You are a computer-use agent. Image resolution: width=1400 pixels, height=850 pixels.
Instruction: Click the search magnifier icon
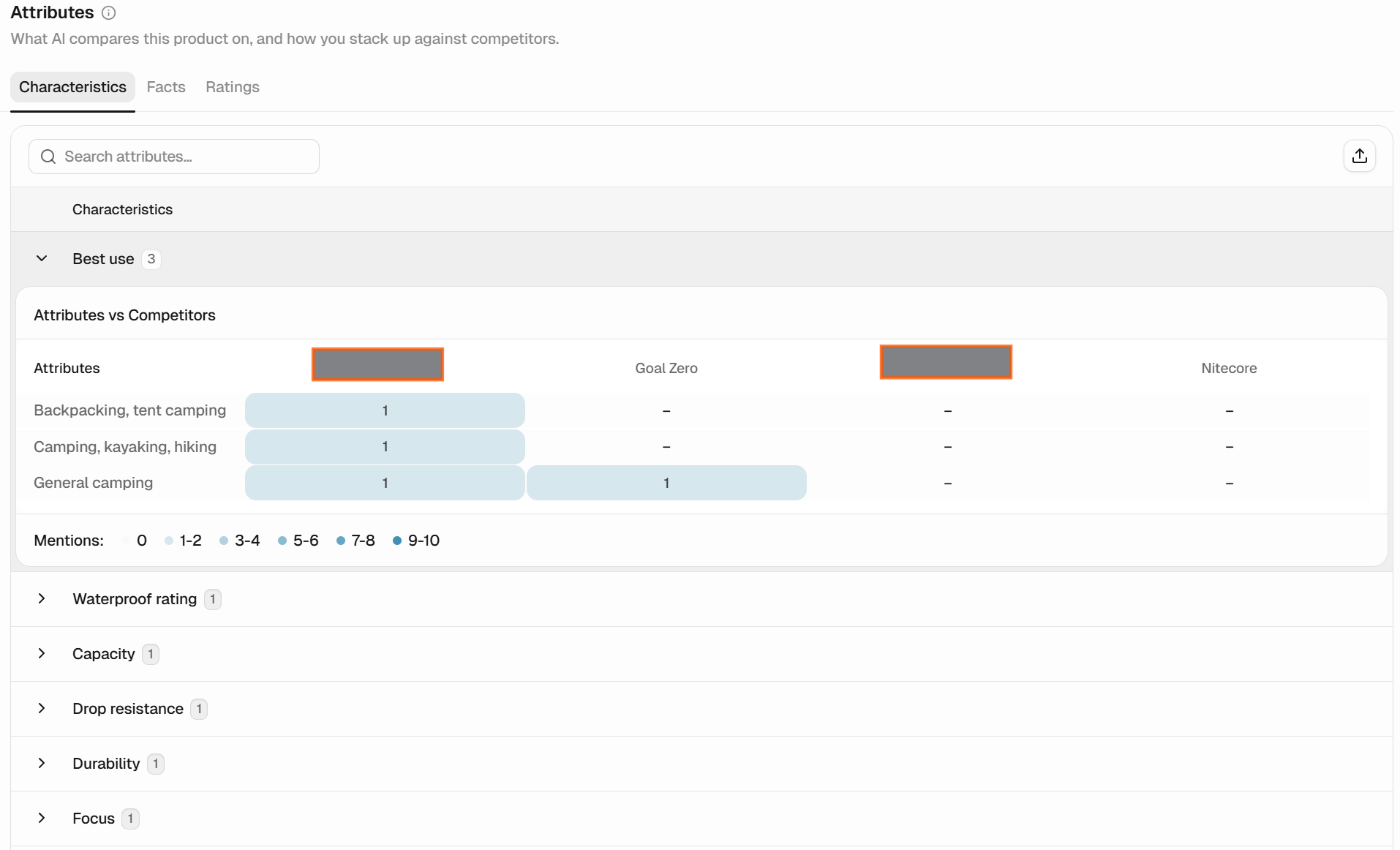click(x=48, y=157)
